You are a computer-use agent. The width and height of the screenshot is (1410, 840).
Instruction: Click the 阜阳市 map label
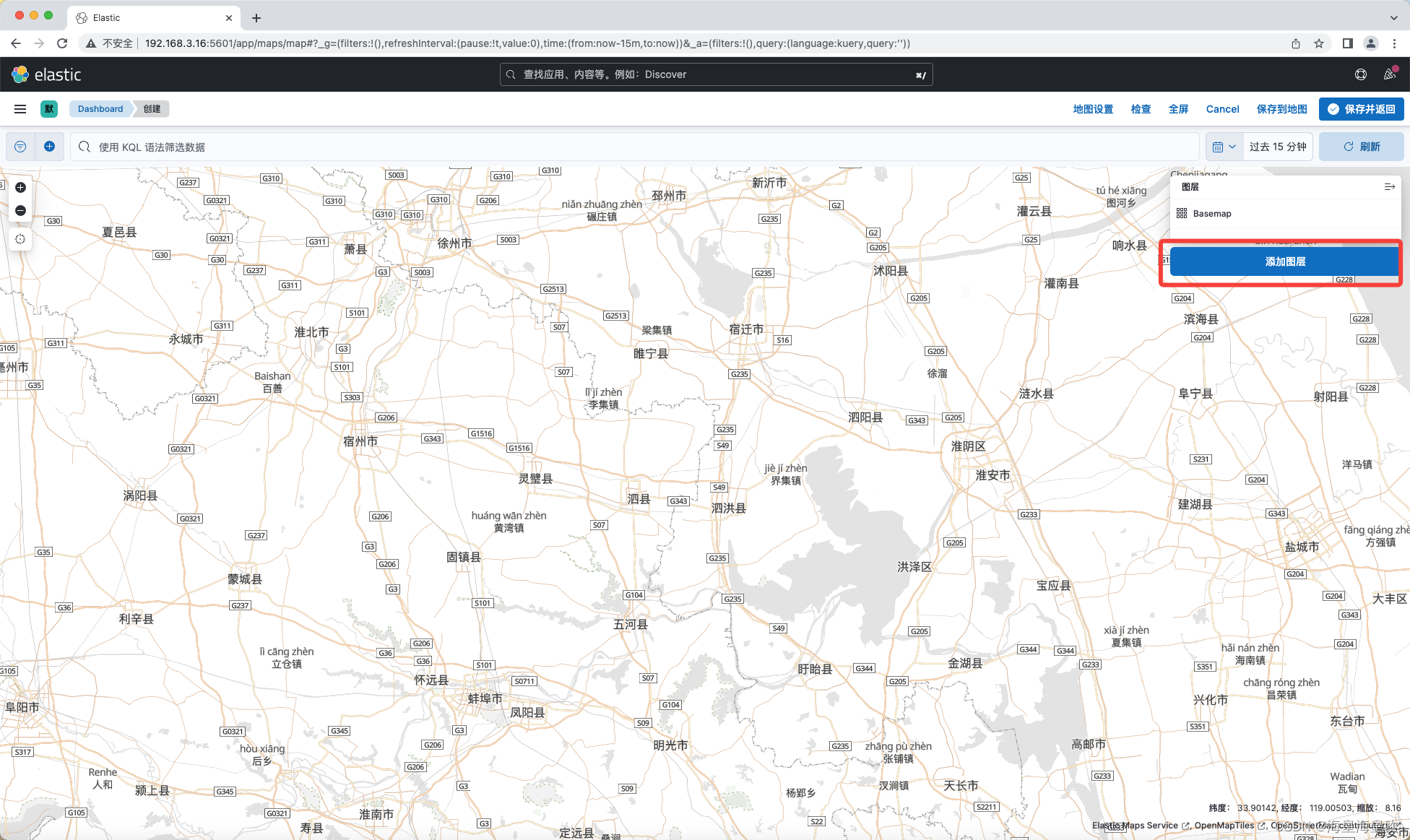coord(22,707)
